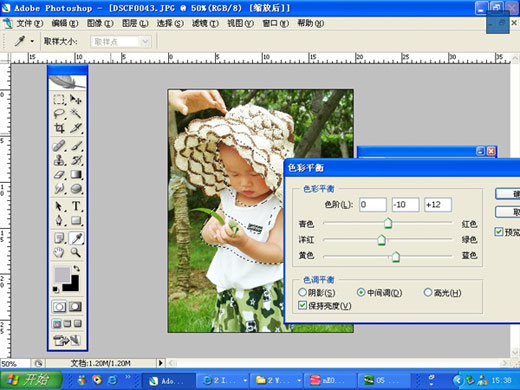
Task: Switch to full screen mode without menu
Action: (x=78, y=324)
